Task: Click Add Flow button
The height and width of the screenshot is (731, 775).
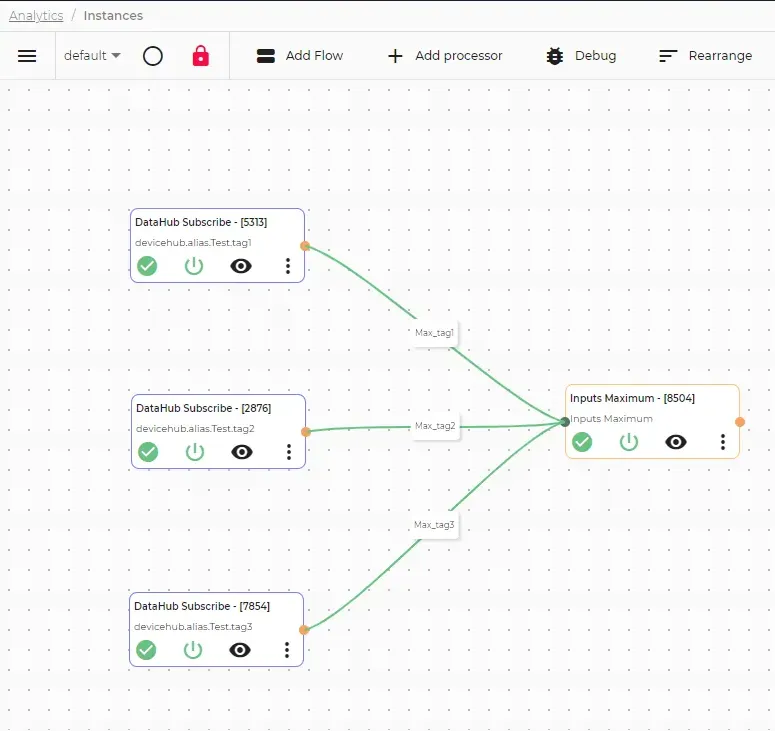Action: point(300,56)
